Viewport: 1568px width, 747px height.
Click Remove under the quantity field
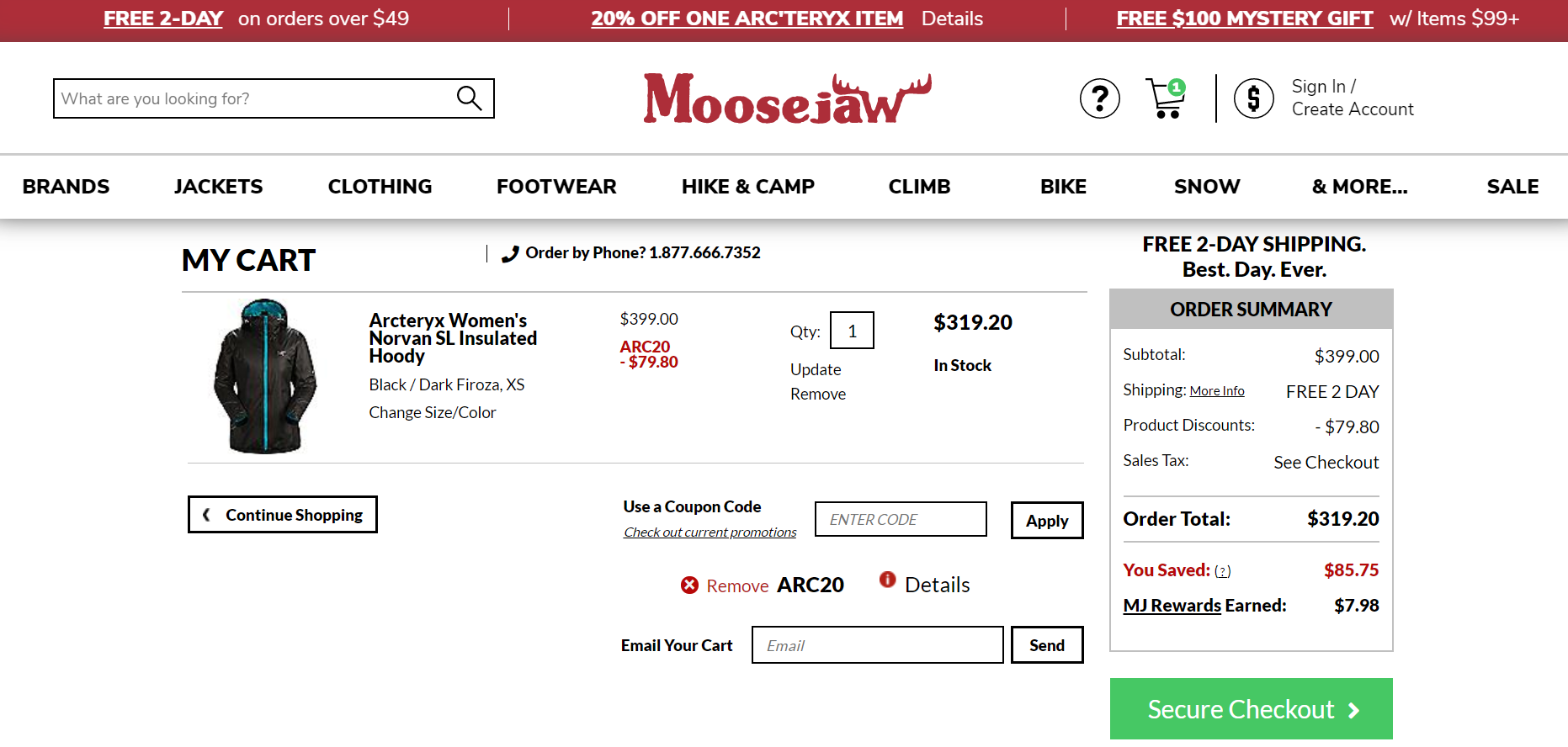pos(818,394)
